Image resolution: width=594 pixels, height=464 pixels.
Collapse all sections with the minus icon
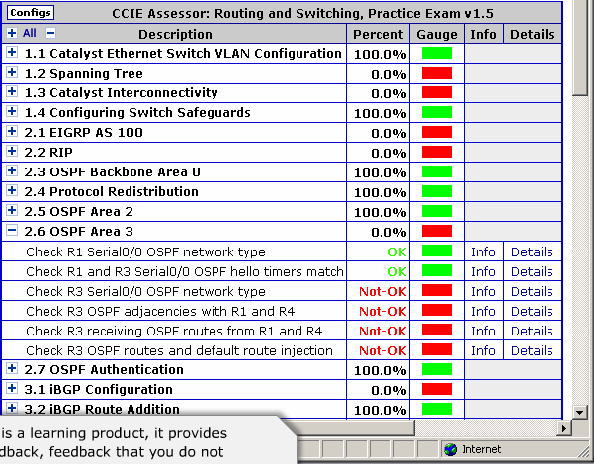(50, 33)
